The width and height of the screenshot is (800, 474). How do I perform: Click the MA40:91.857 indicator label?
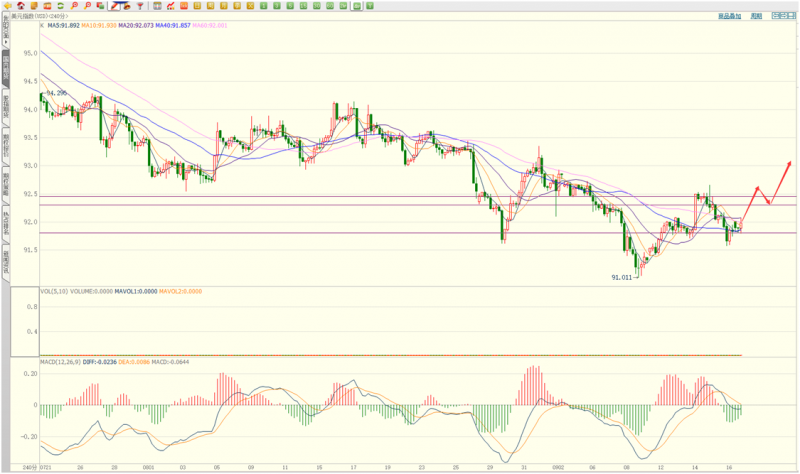[x=173, y=26]
